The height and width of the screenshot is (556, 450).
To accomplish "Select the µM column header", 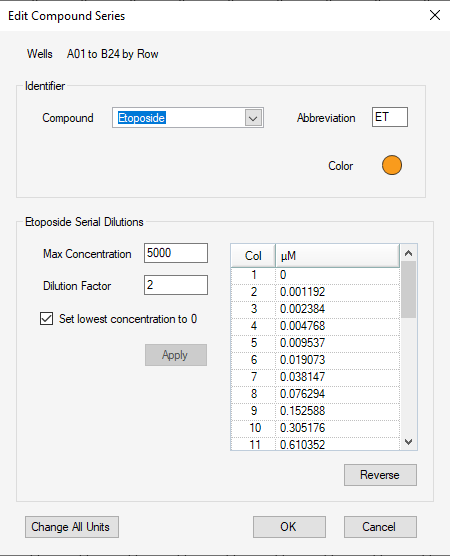I will pos(337,256).
